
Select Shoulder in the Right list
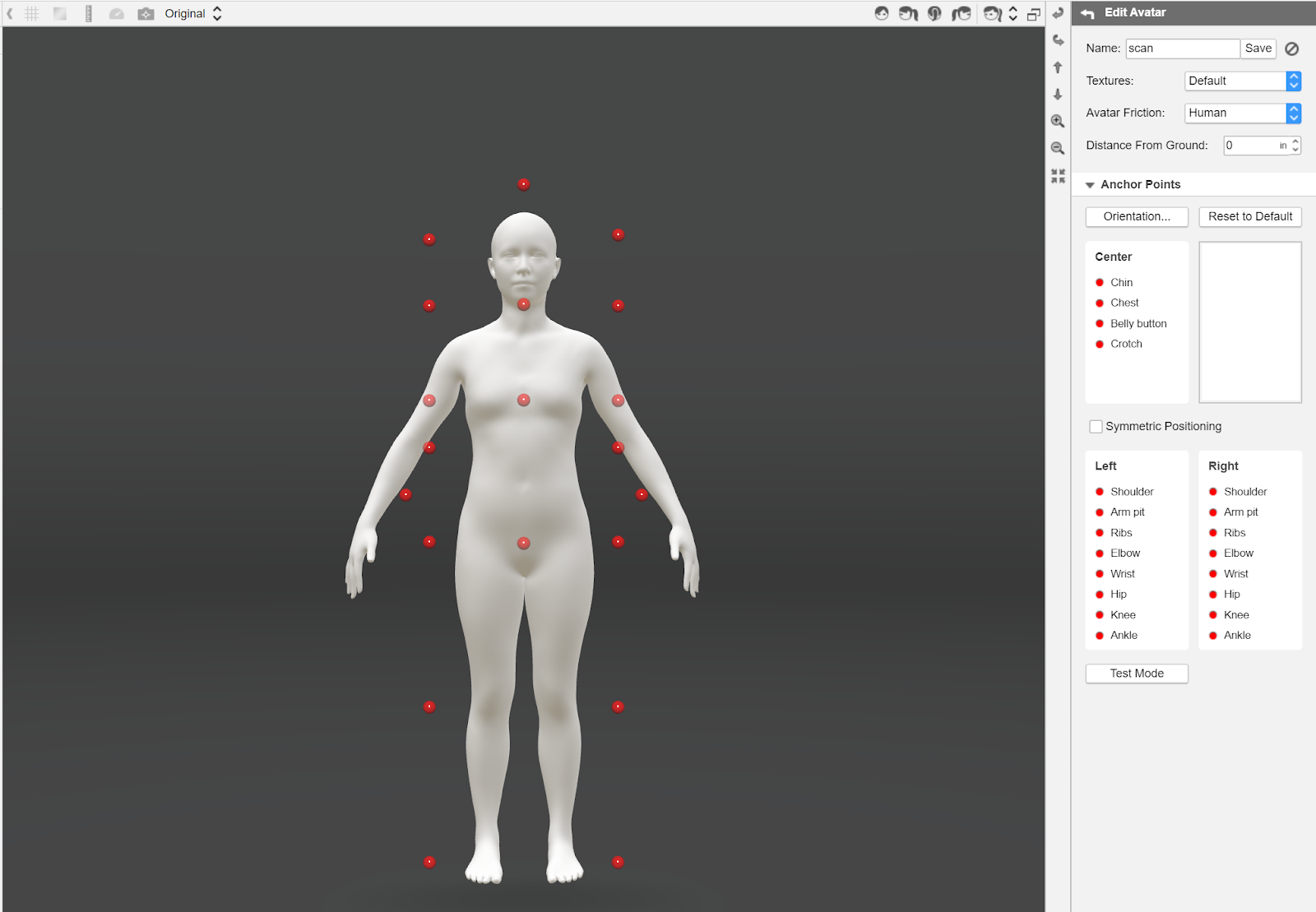click(x=1245, y=492)
